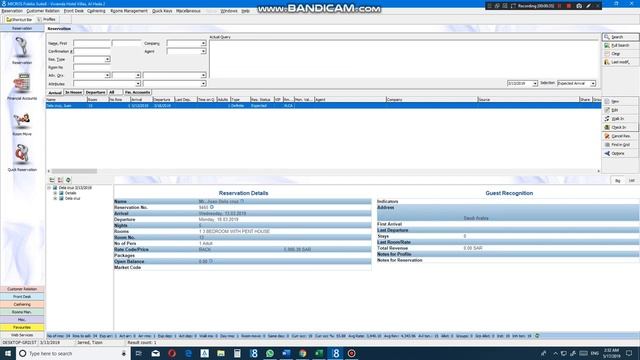Screen dimensions: 640x360
Task: Open the Company dropdown
Action: [203, 43]
